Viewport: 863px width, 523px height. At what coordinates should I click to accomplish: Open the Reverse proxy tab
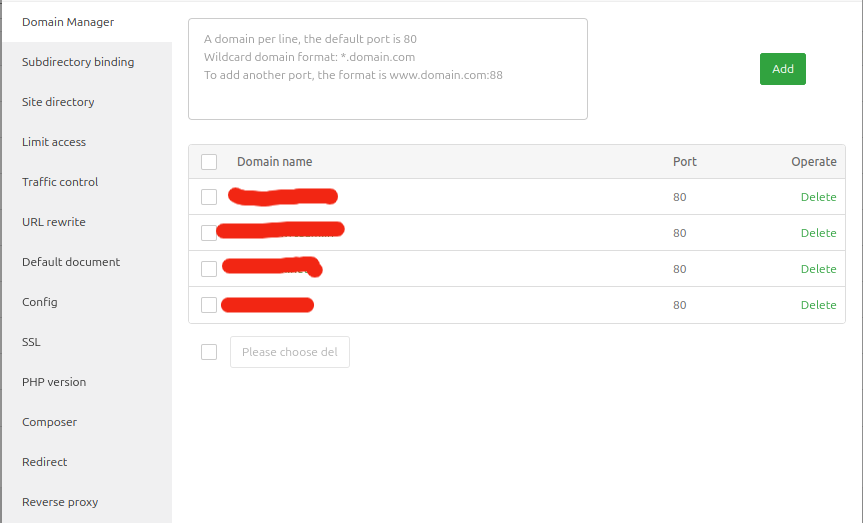pos(60,502)
